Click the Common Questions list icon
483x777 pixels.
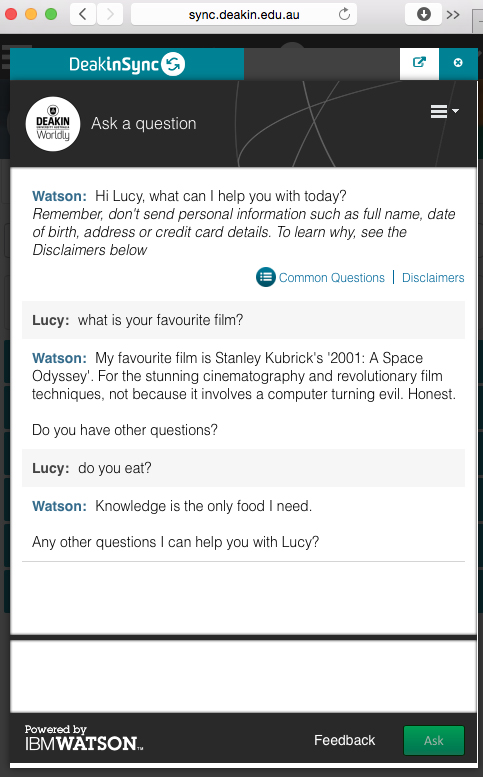coord(266,277)
